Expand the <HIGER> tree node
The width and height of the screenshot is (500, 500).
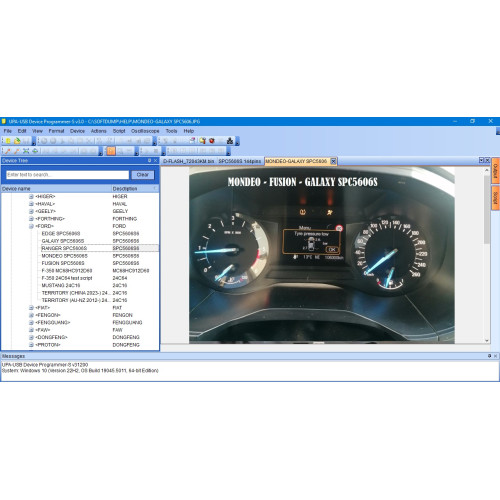(x=31, y=197)
